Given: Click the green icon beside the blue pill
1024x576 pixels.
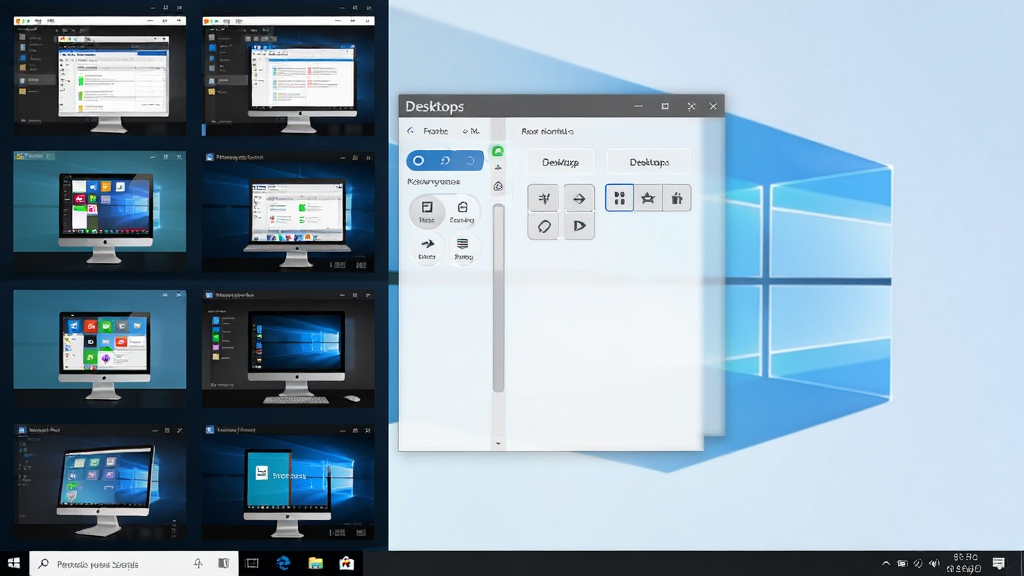Looking at the screenshot, I should pos(498,152).
